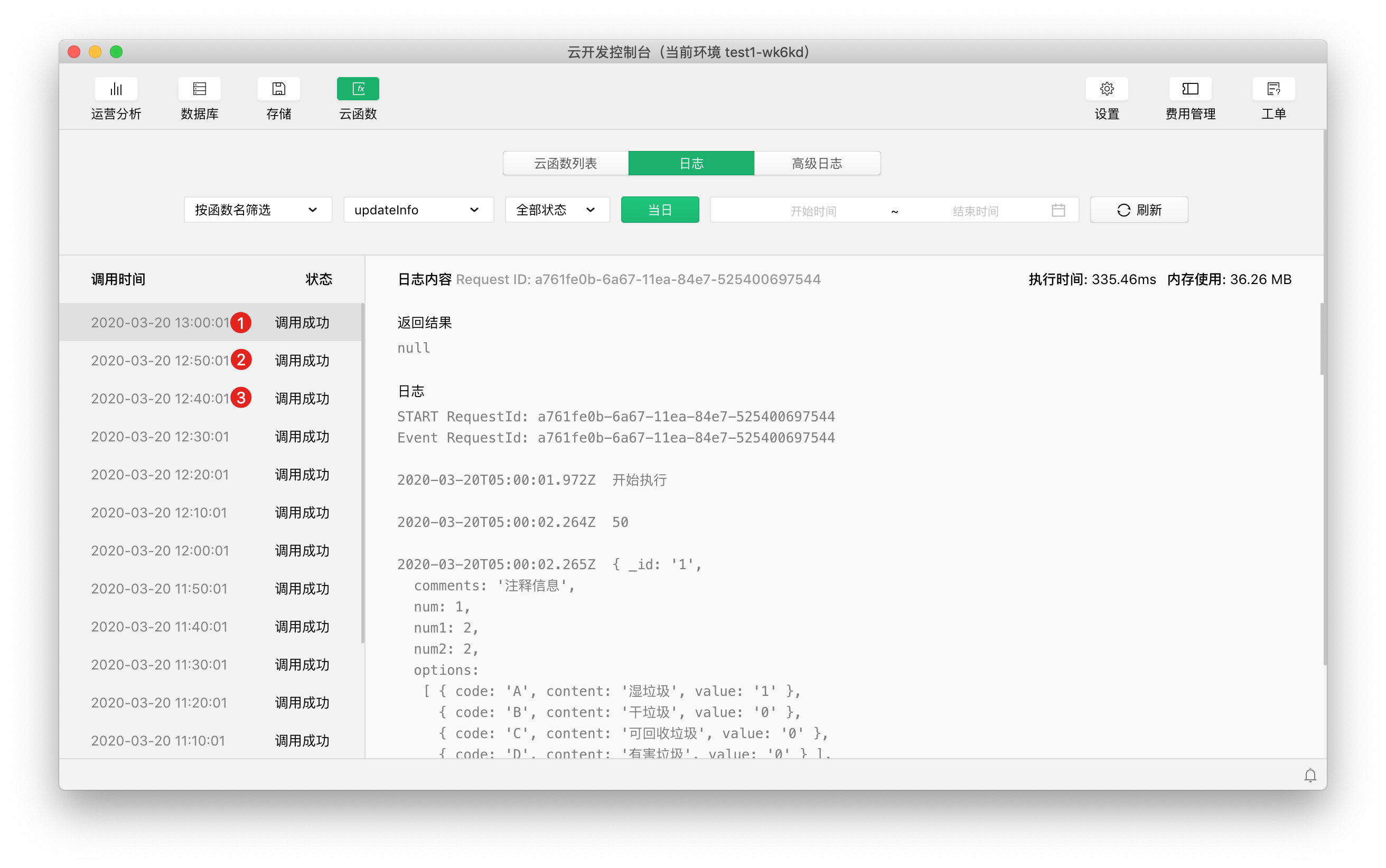Image resolution: width=1386 pixels, height=868 pixels.
Task: Switch to the 高级日志 tab
Action: (817, 164)
